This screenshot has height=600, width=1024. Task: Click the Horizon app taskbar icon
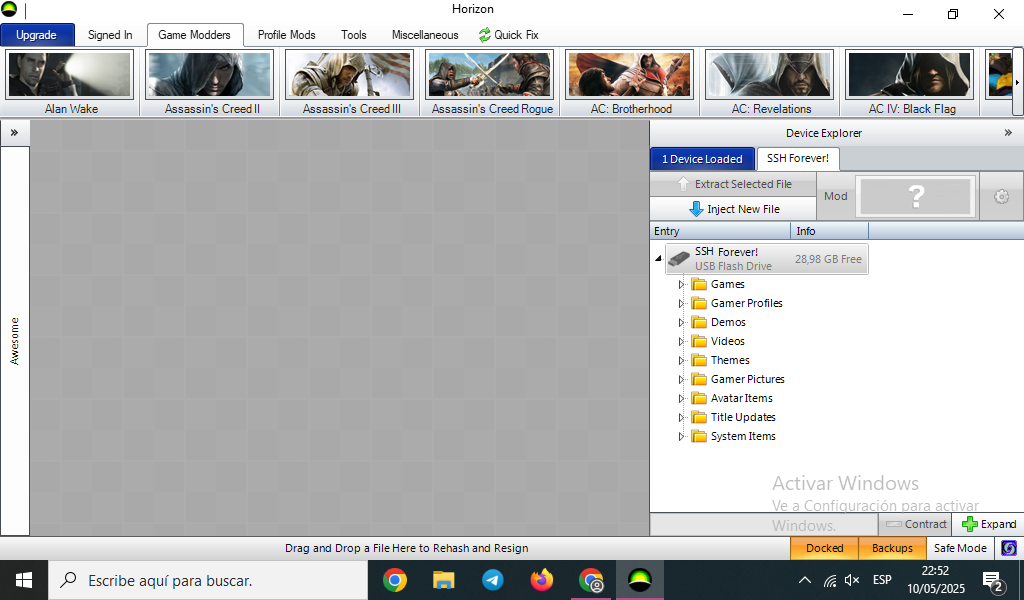(x=639, y=580)
